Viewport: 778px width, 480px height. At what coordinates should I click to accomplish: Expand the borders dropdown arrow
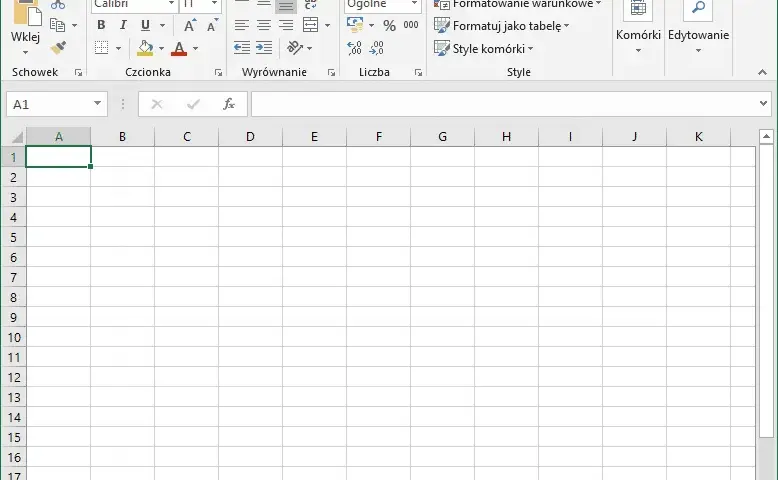click(x=118, y=48)
